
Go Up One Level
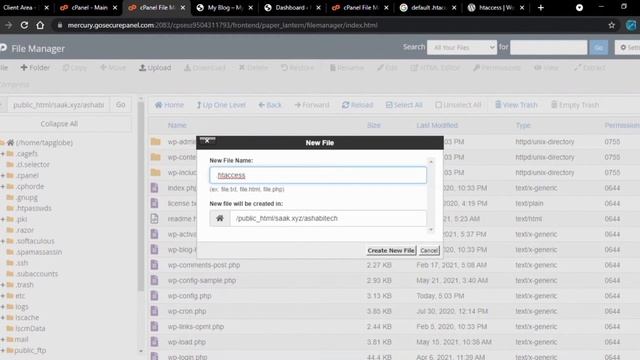click(221, 105)
